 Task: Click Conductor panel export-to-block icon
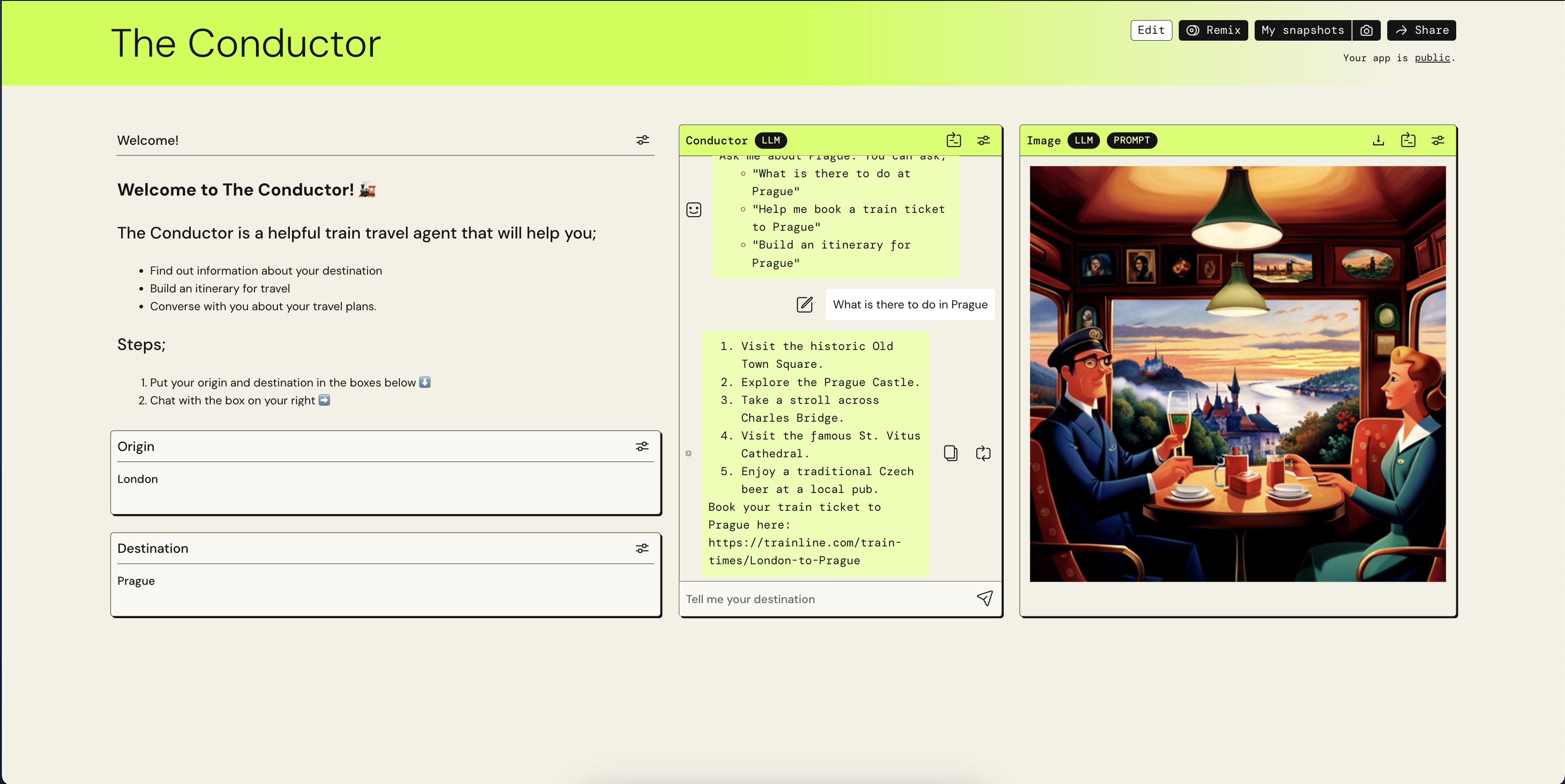[953, 140]
